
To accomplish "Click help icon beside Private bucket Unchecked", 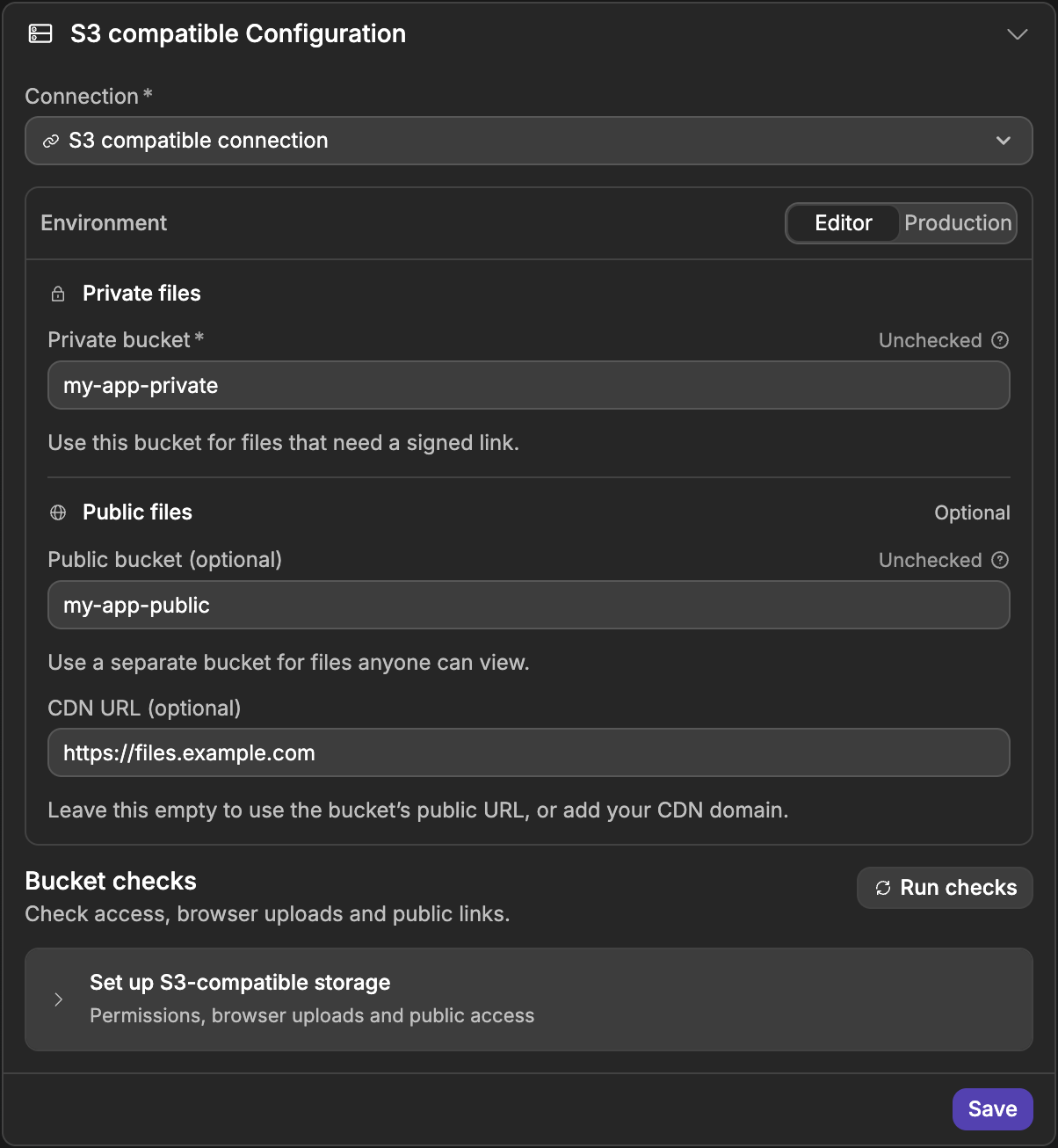I will click(1000, 340).
